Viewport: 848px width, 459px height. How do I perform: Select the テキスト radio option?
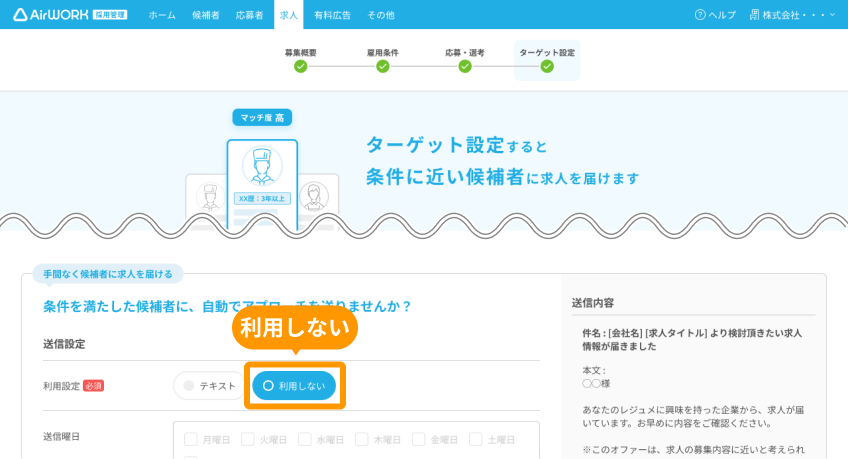click(x=210, y=386)
